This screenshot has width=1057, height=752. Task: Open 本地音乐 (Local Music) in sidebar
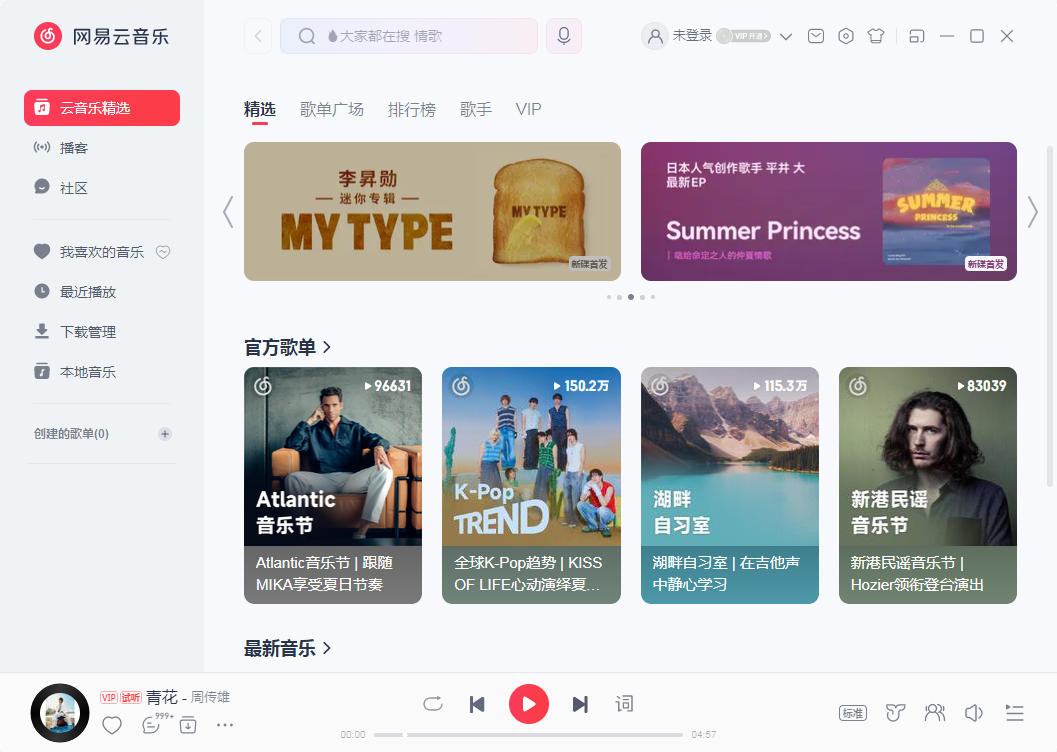[92, 372]
